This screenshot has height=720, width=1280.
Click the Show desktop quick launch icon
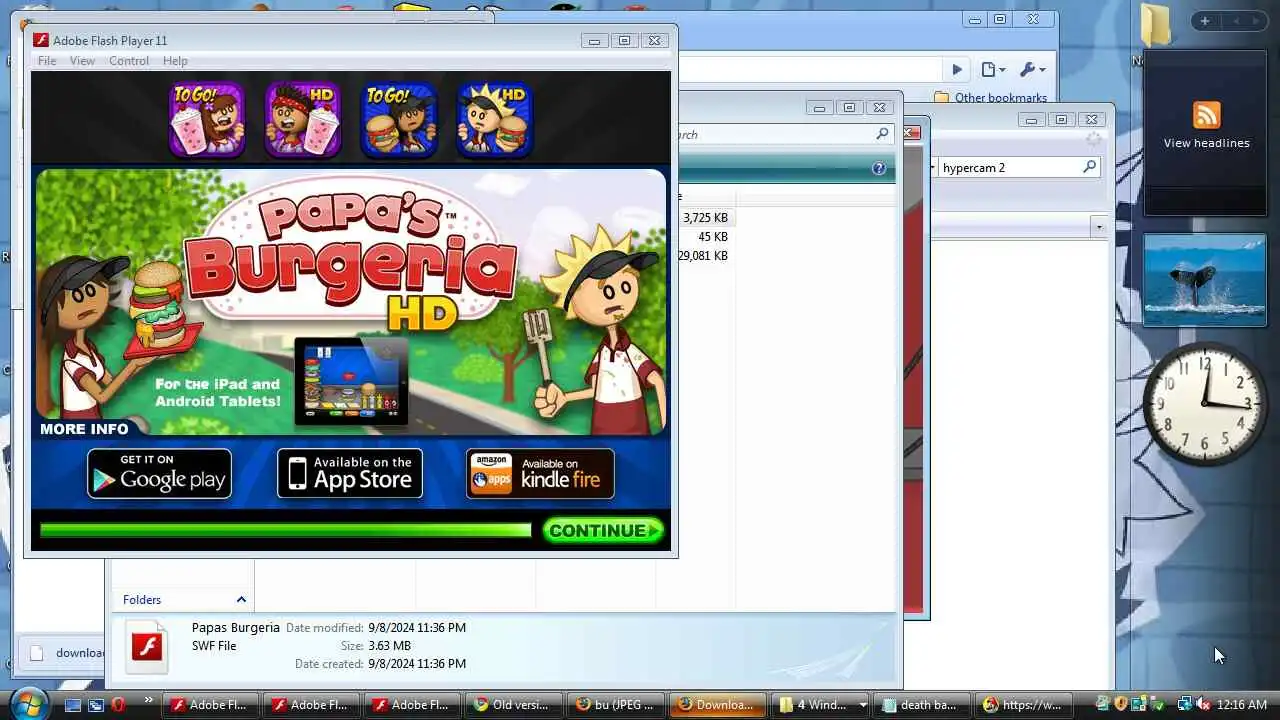pyautogui.click(x=73, y=705)
